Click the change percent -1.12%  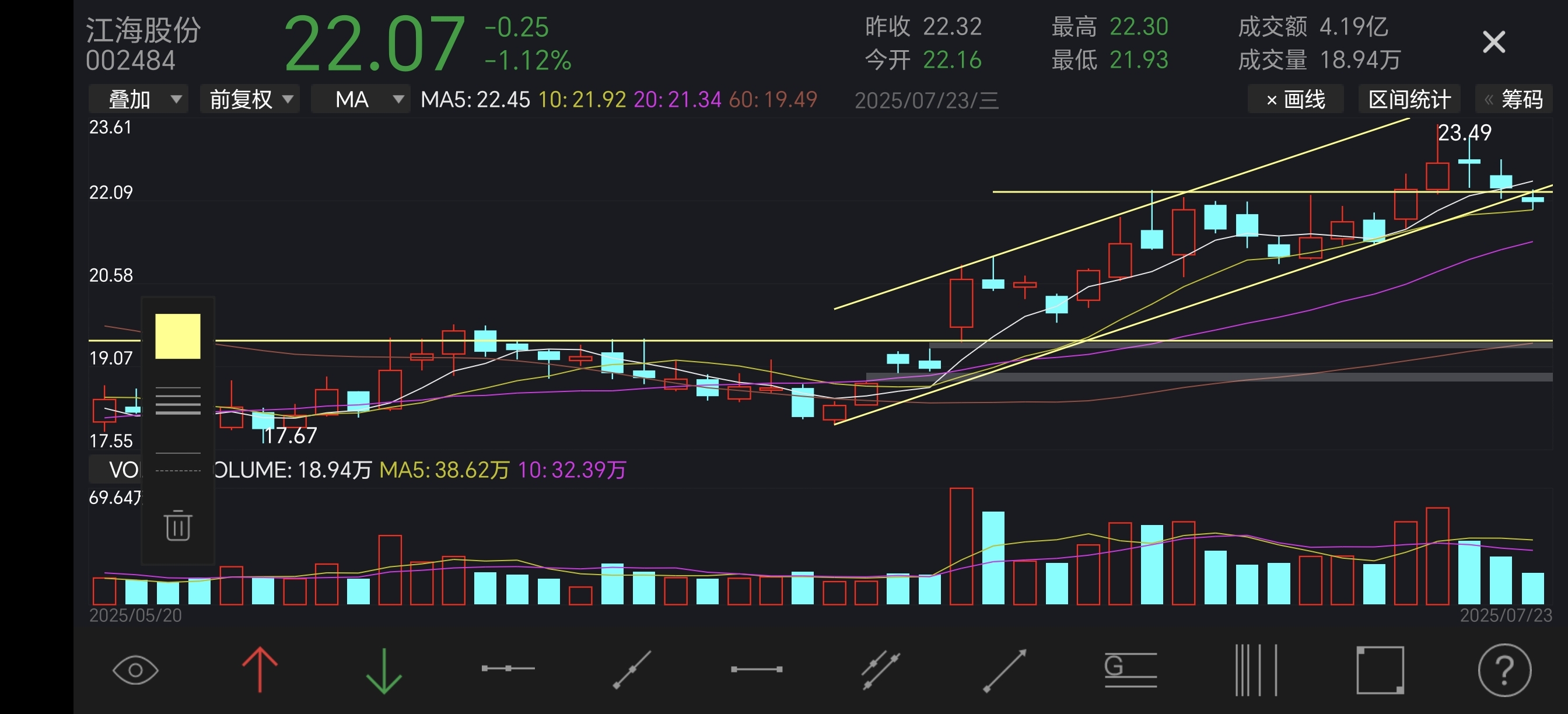pyautogui.click(x=528, y=60)
